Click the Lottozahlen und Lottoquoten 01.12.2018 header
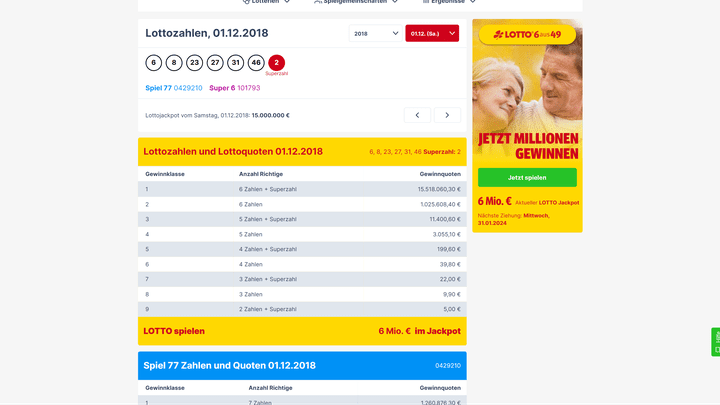Viewport: 720px width, 405px height. click(233, 152)
